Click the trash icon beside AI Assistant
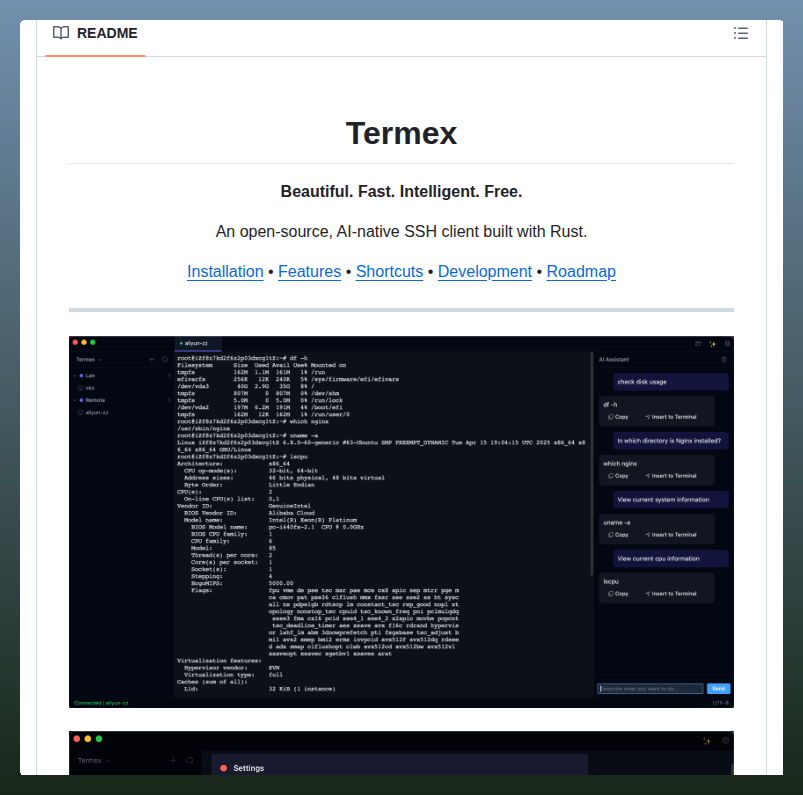The image size is (803, 795). tap(724, 360)
